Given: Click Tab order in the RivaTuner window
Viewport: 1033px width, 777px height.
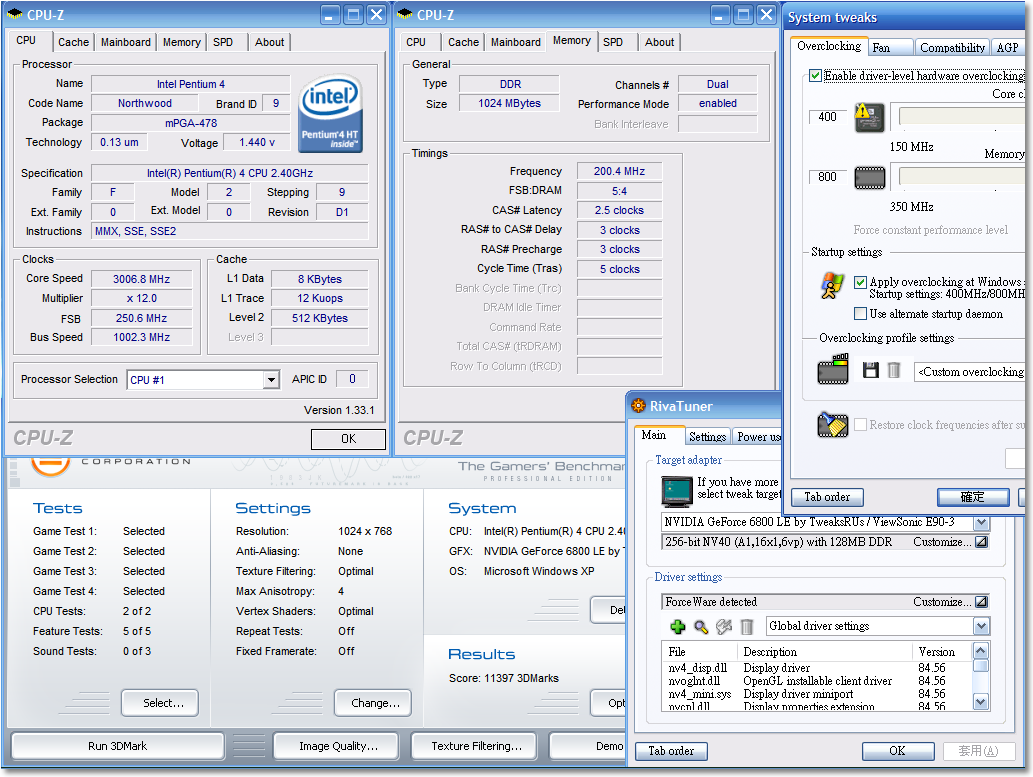Looking at the screenshot, I should point(671,751).
